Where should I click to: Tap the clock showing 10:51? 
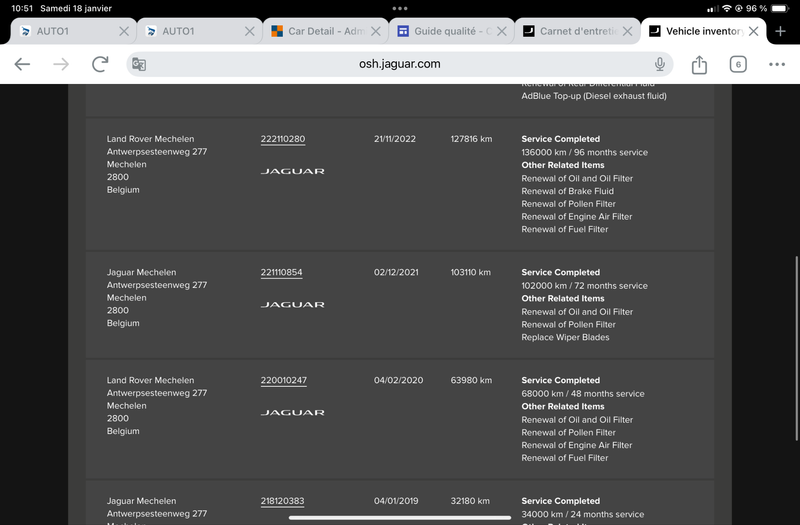pyautogui.click(x=21, y=8)
